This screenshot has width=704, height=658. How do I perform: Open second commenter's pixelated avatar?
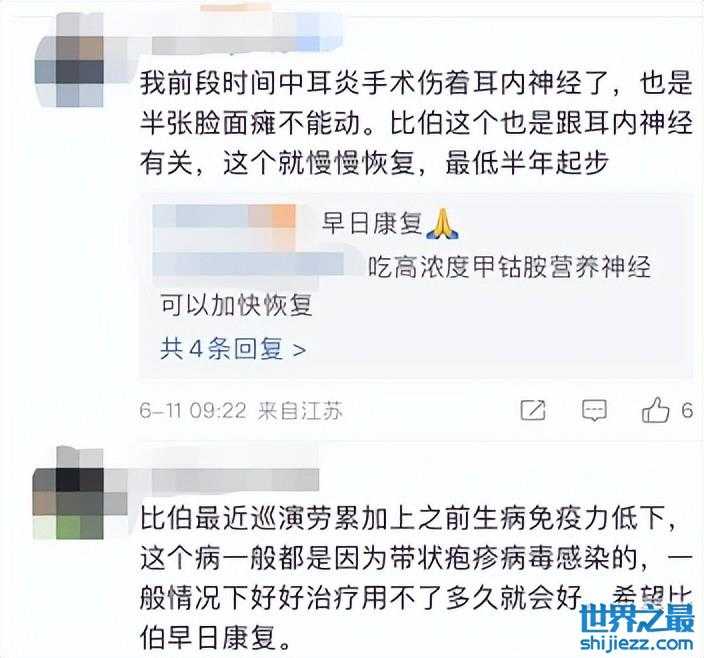(68, 493)
